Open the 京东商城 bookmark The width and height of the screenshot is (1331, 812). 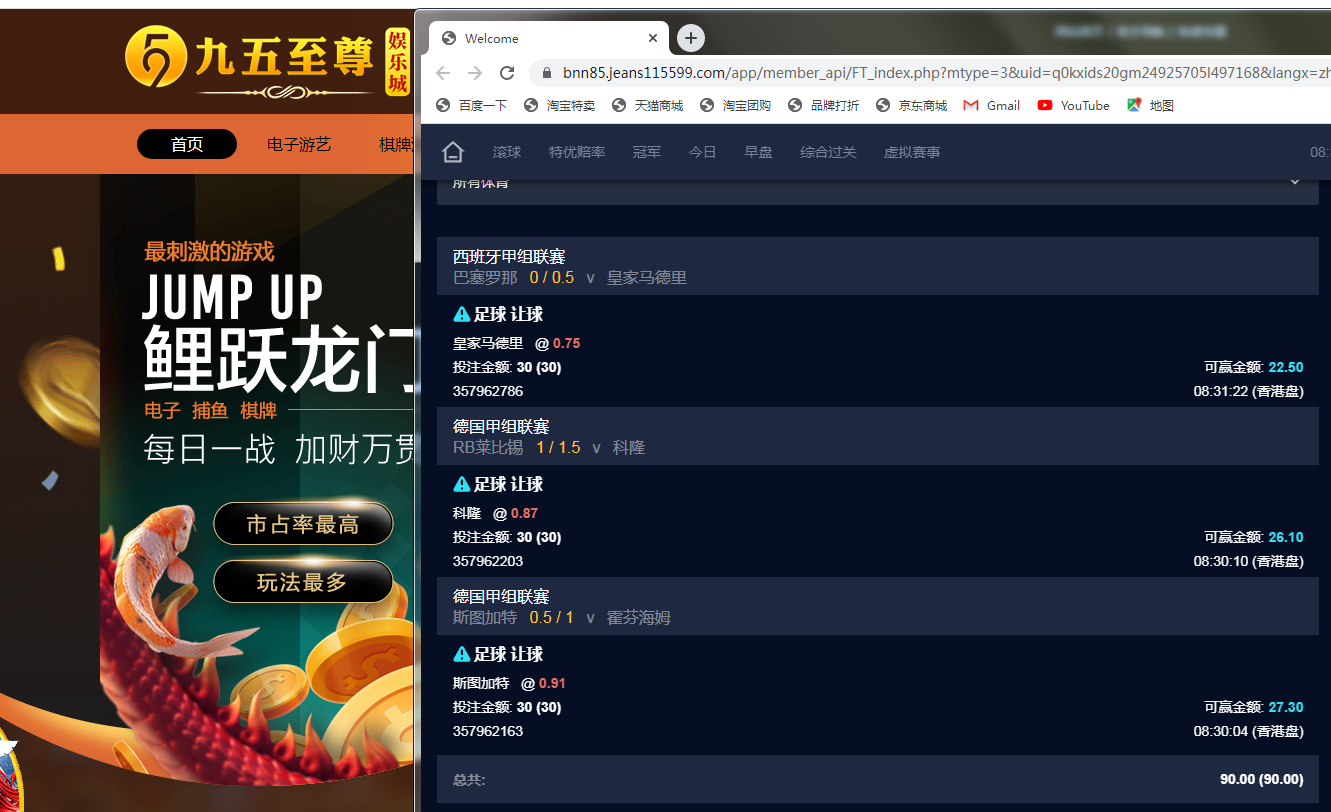[912, 105]
